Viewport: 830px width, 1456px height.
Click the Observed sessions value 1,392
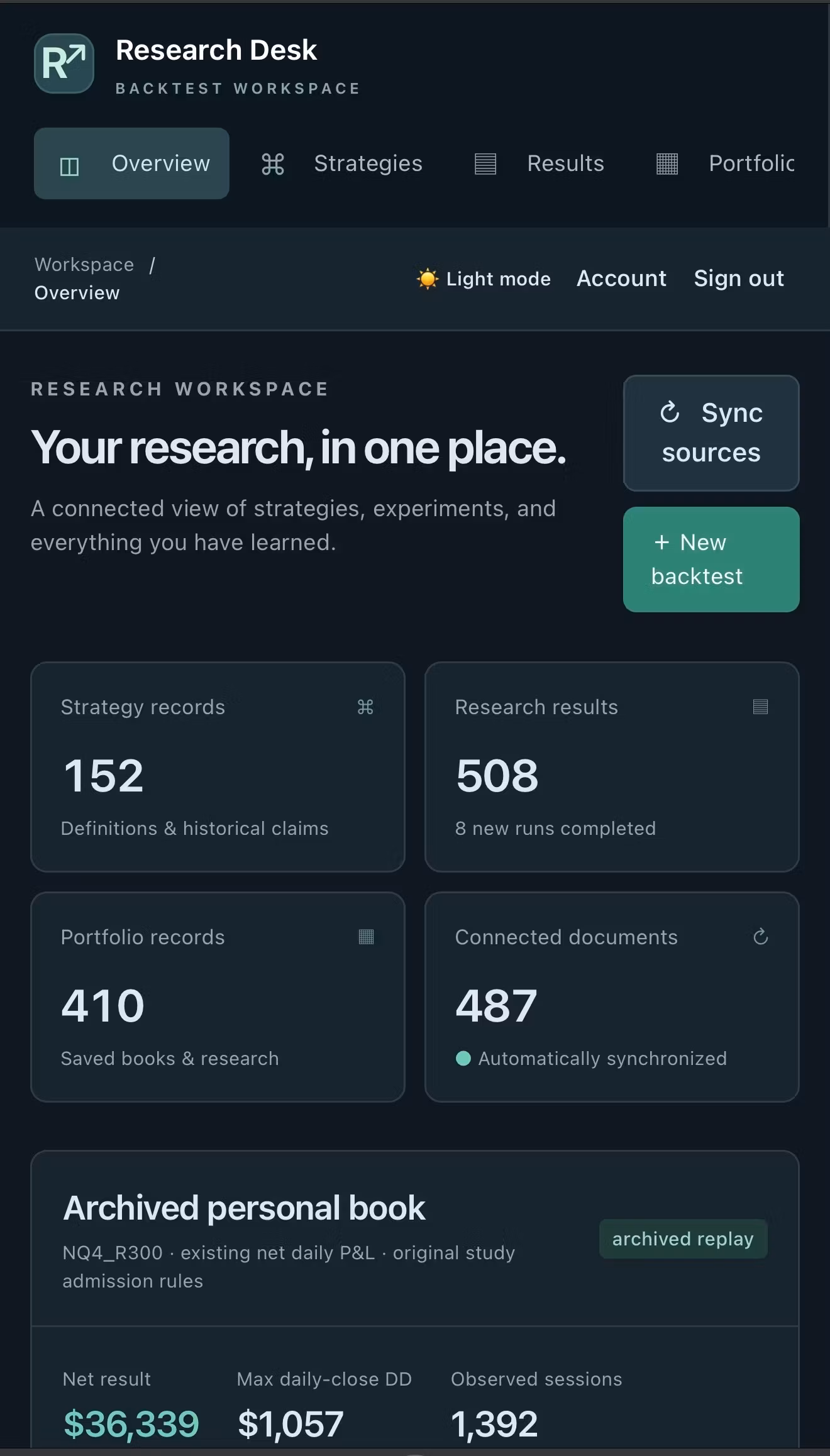coord(494,1424)
